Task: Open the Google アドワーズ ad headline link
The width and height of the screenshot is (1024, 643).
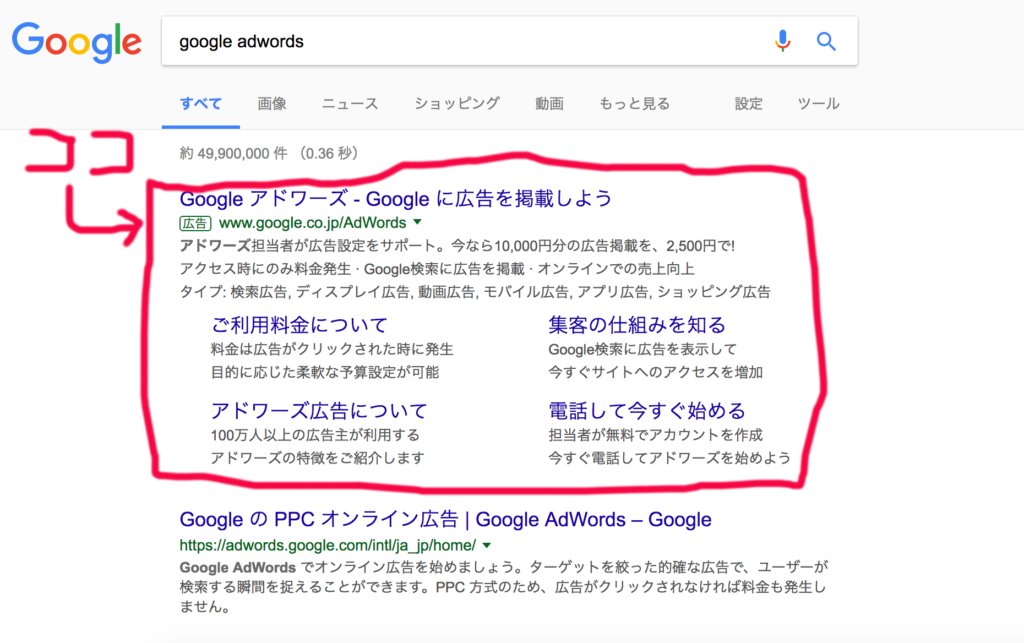Action: point(395,198)
